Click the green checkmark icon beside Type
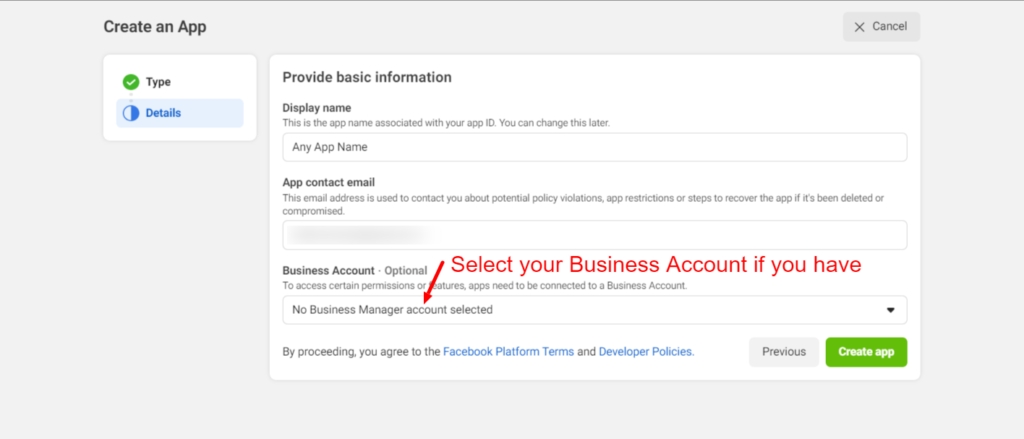The image size is (1024, 439). coord(131,82)
